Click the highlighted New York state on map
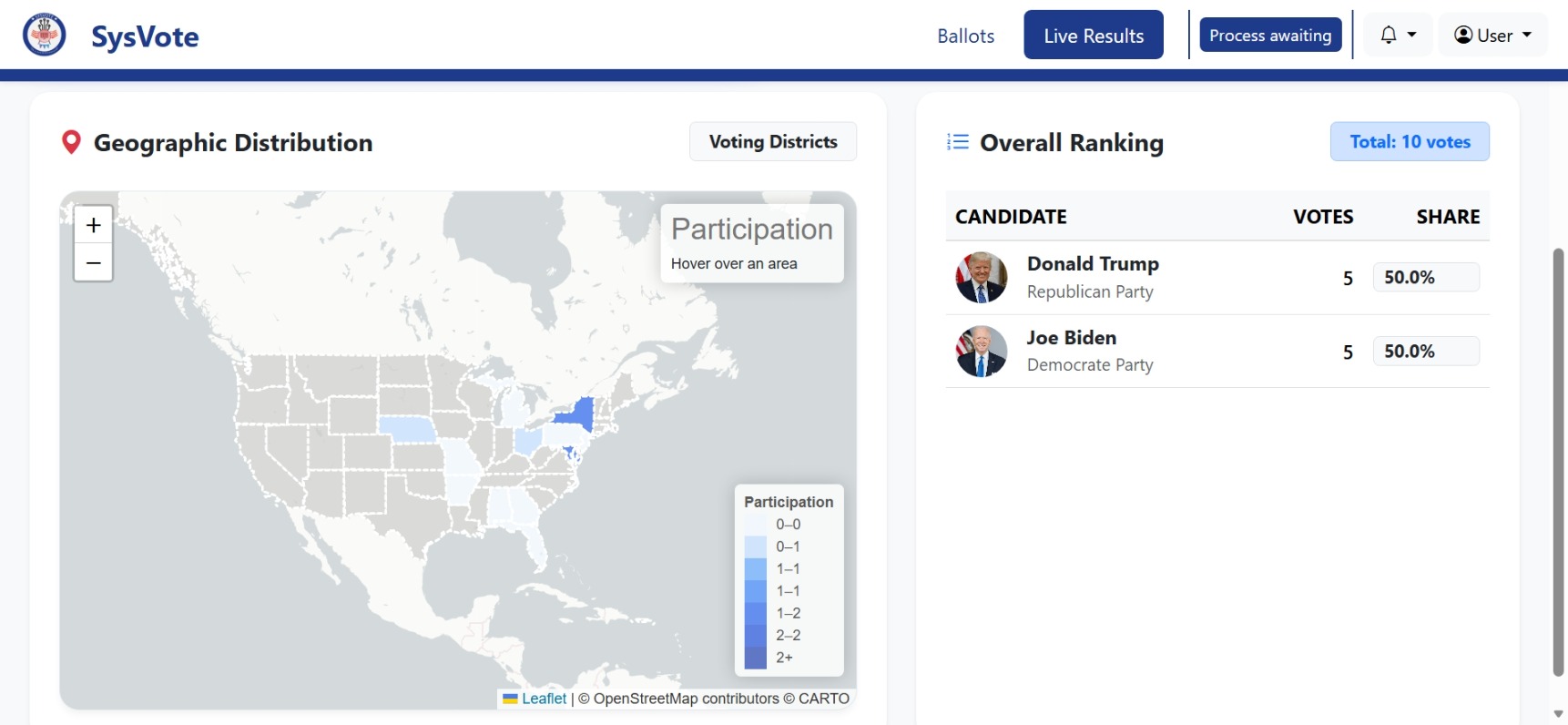The width and height of the screenshot is (1568, 725). [577, 415]
